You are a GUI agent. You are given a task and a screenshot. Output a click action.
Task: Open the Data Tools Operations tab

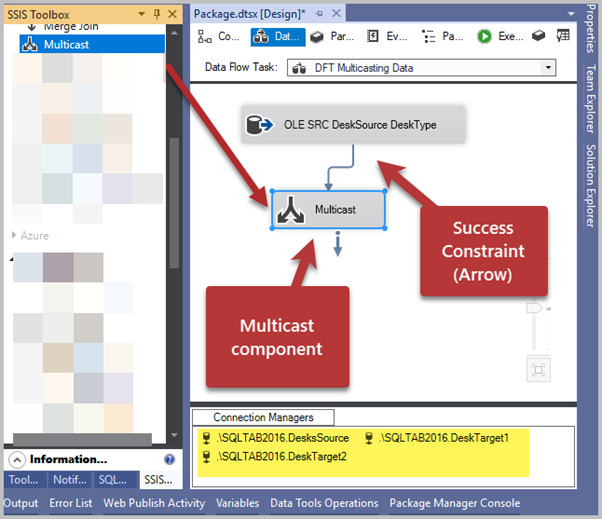324,503
